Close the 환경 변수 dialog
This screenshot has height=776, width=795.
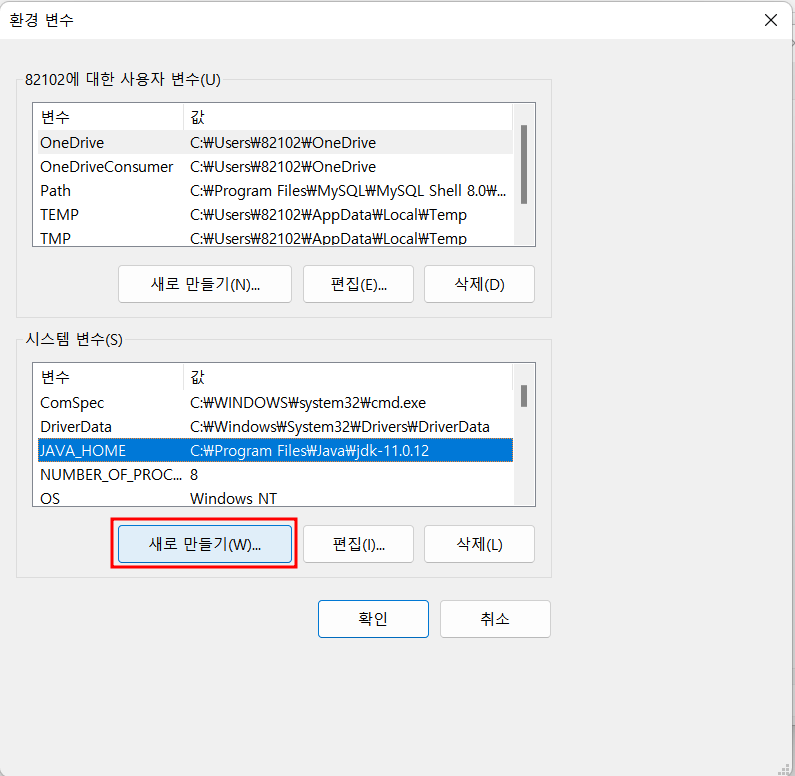[771, 20]
